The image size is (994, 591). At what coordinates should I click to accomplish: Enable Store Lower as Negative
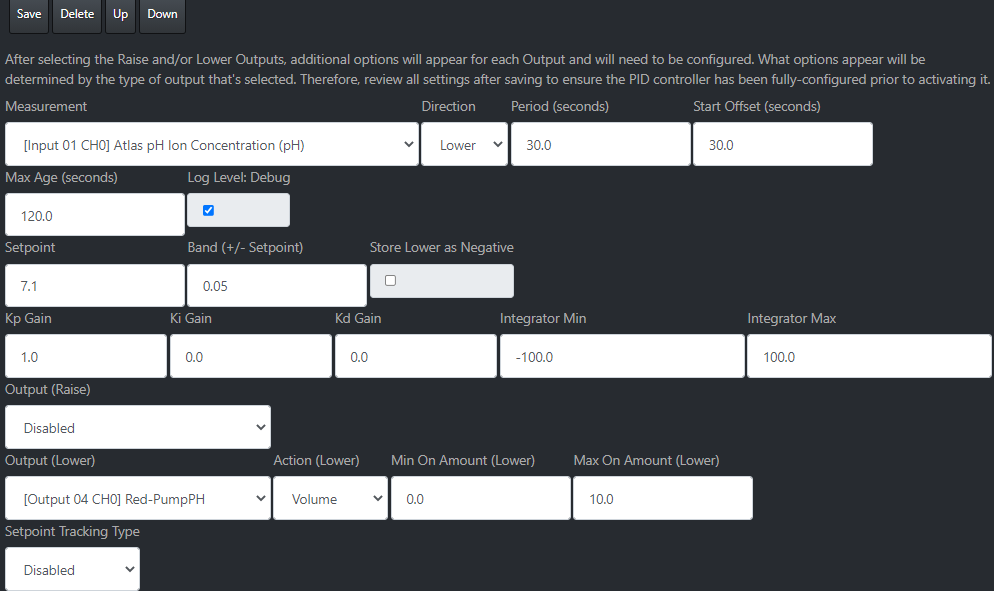(390, 280)
